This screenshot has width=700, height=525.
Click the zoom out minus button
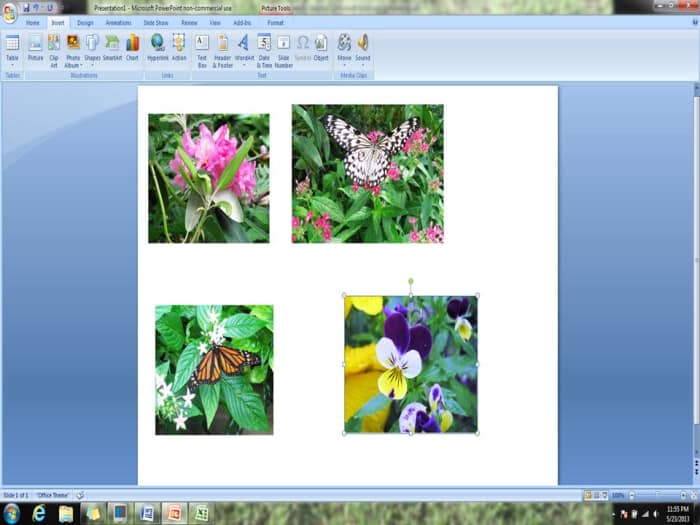pyautogui.click(x=632, y=495)
